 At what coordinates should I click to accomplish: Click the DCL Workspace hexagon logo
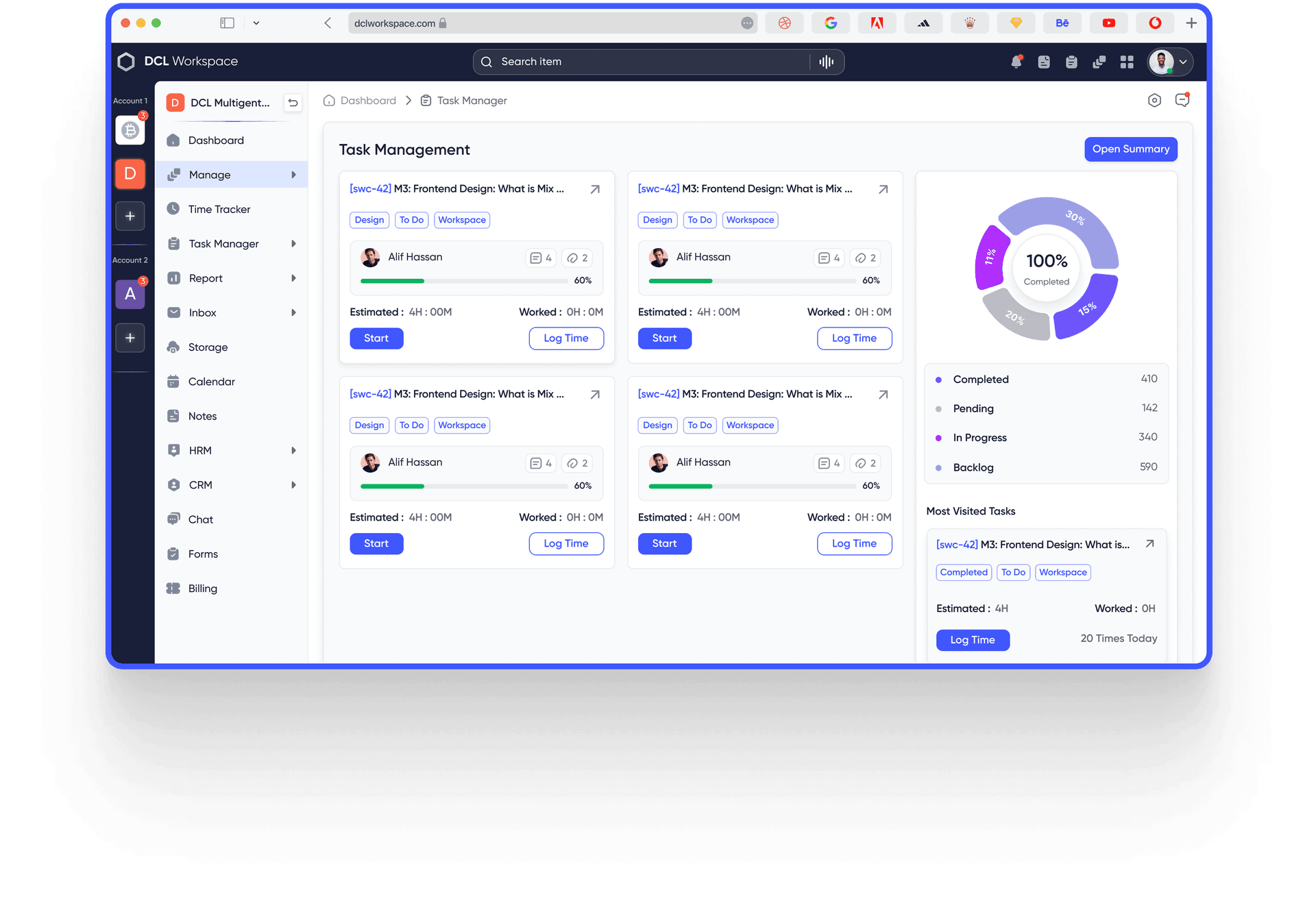coord(126,62)
